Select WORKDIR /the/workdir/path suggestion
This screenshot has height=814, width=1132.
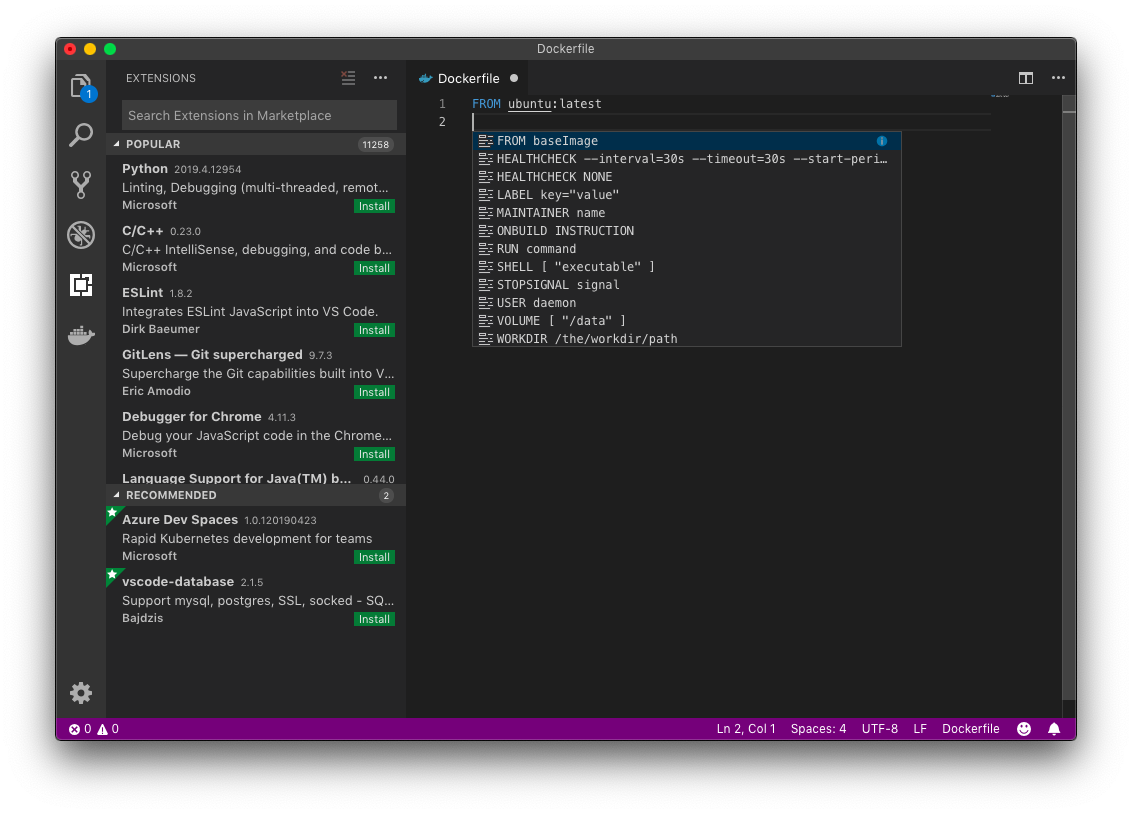coord(687,338)
